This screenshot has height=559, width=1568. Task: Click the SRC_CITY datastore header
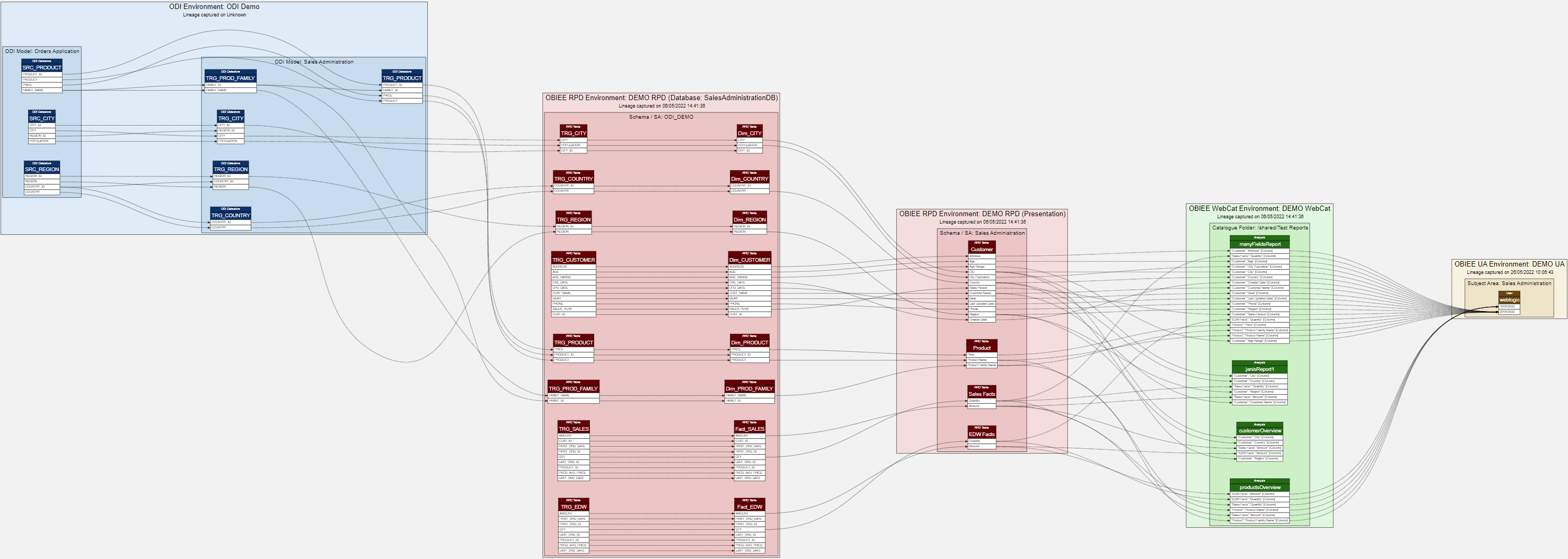tap(41, 118)
